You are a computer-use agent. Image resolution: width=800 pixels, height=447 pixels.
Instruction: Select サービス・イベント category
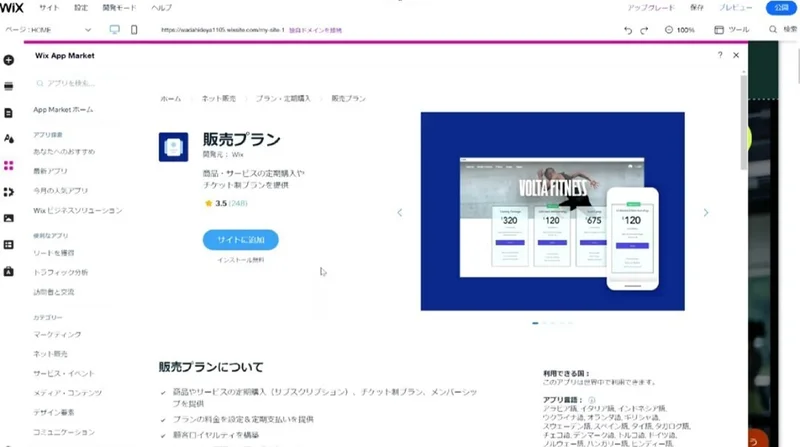click(64, 374)
